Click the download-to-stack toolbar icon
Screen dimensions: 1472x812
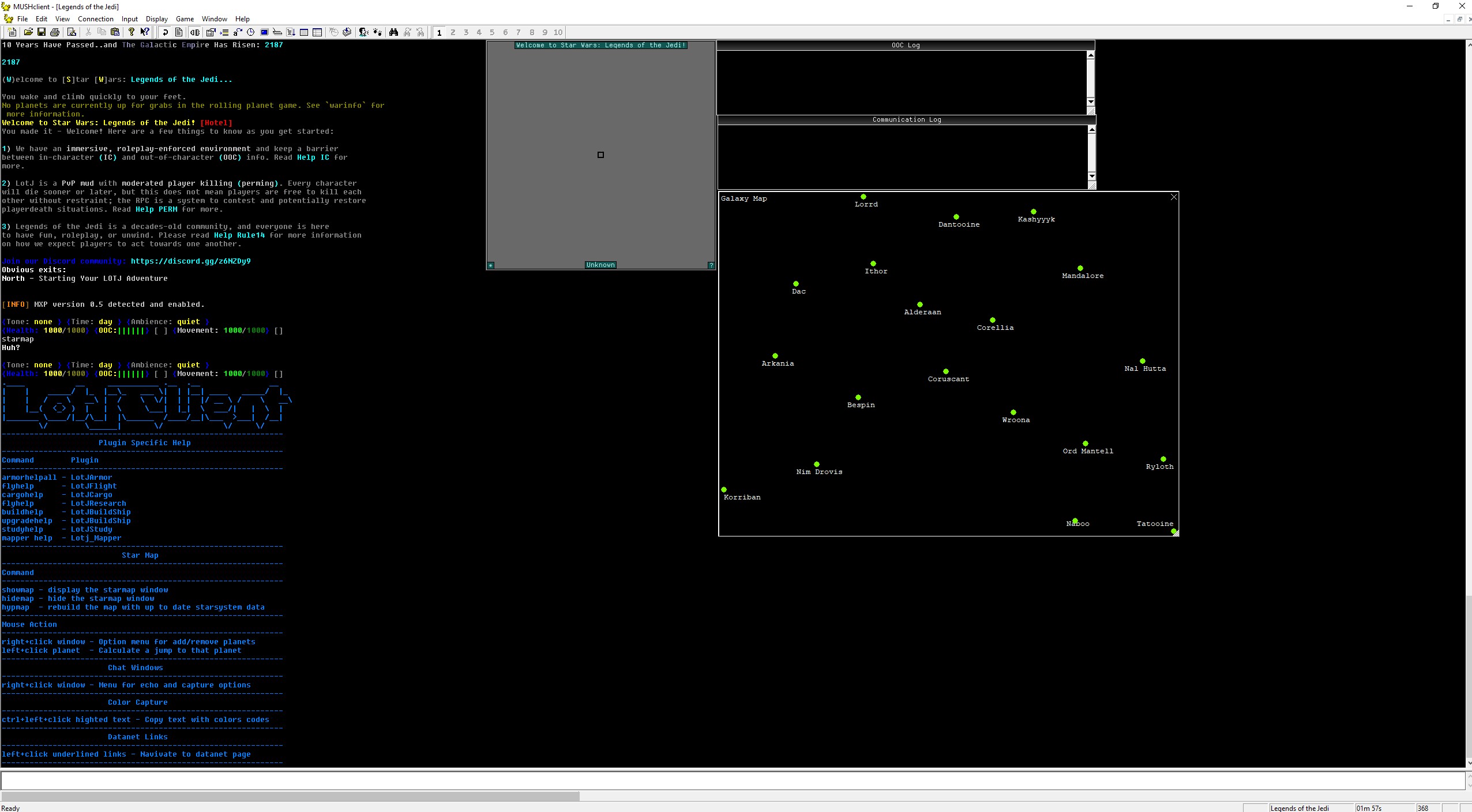tap(347, 32)
